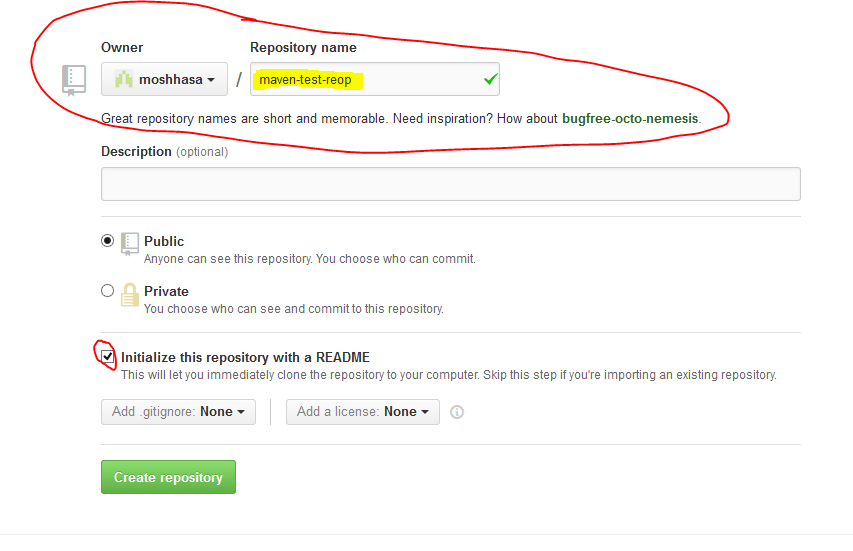853x551 pixels.
Task: Click the moshhasa avatar icon
Action: (123, 79)
